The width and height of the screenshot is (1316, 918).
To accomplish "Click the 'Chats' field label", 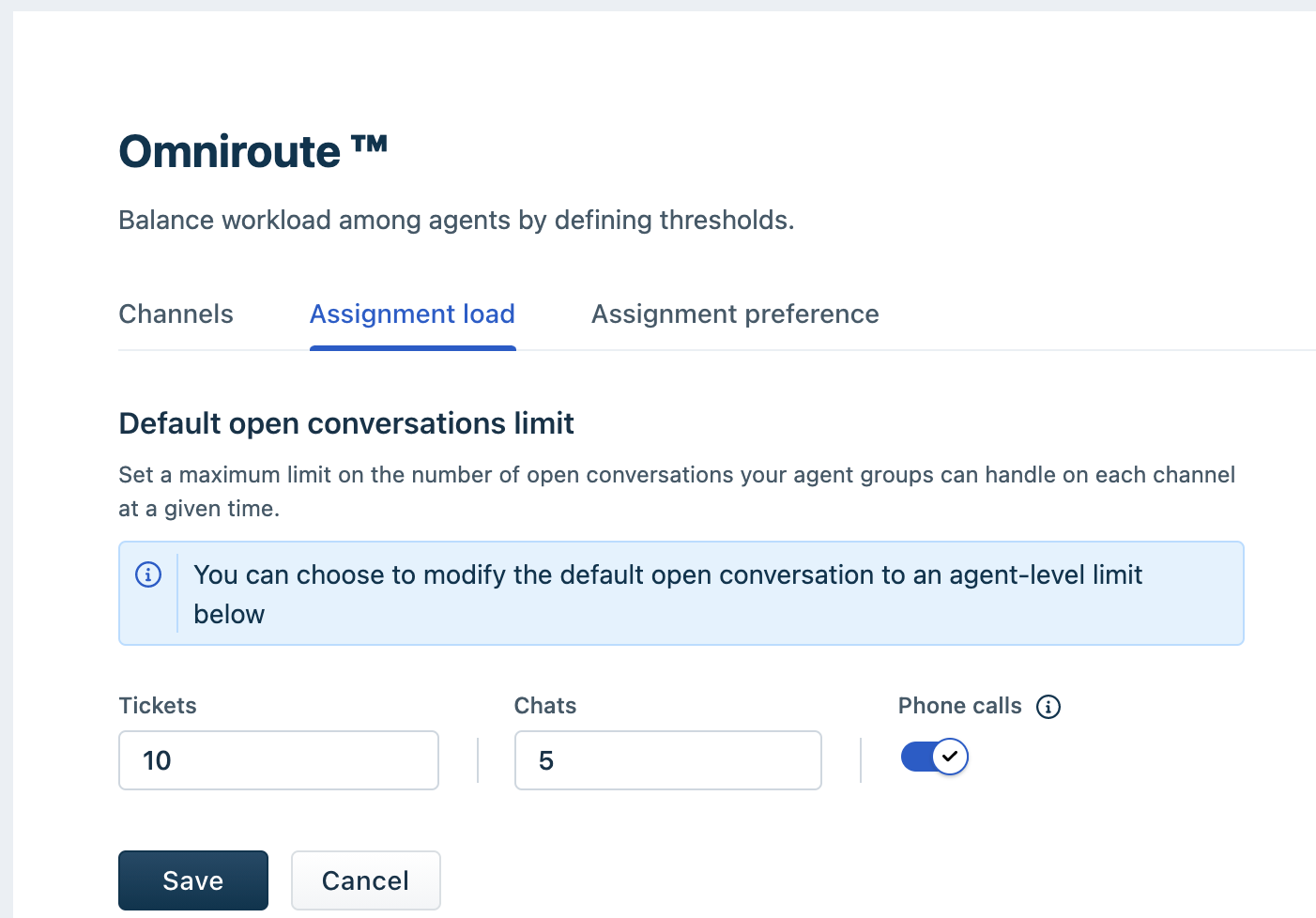I will (x=545, y=706).
